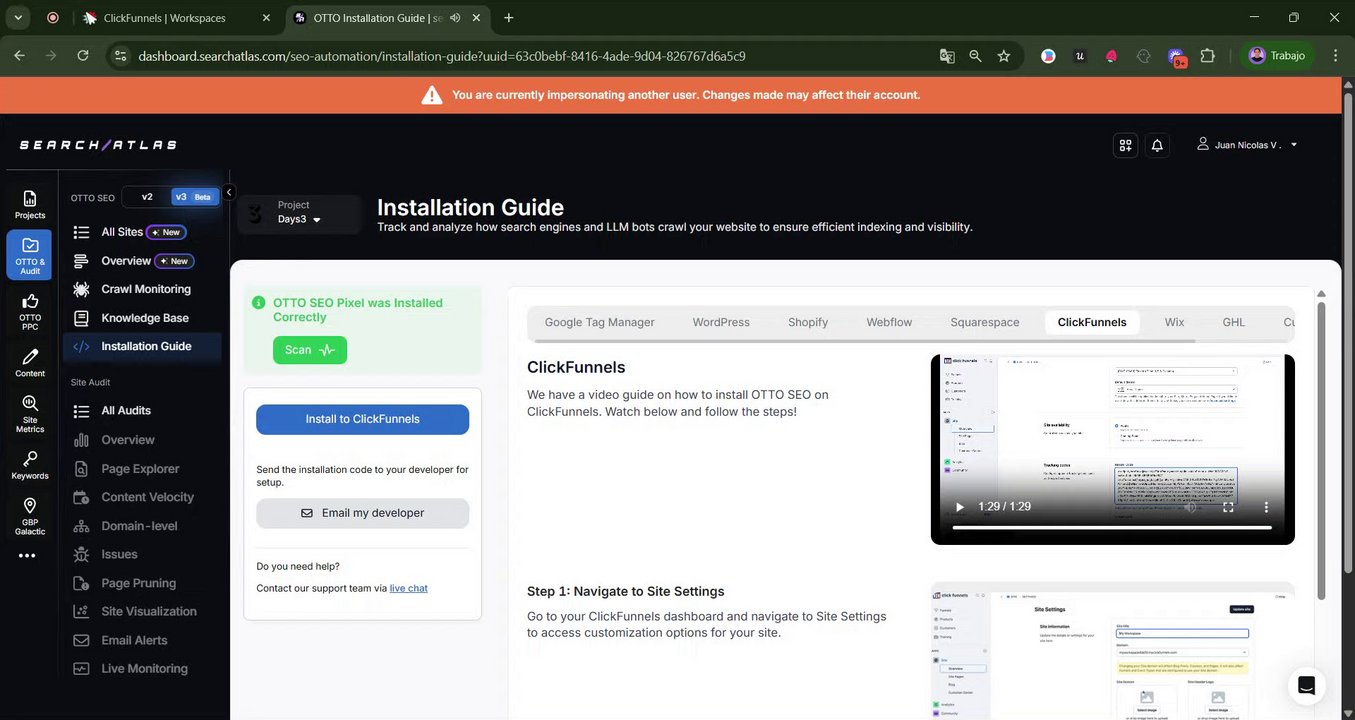Viewport: 1355px width, 720px height.
Task: Select the Squarespace tab
Action: point(985,322)
